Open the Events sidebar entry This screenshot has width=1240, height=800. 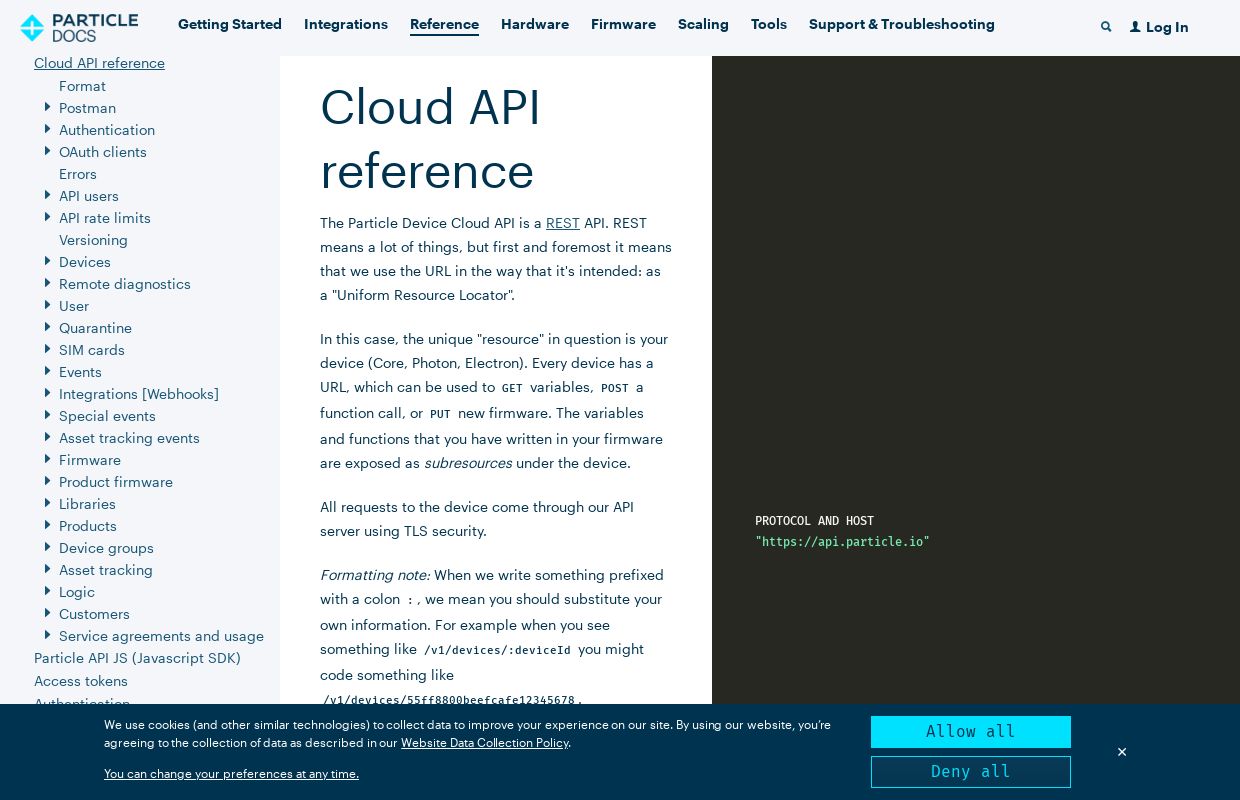tap(80, 372)
